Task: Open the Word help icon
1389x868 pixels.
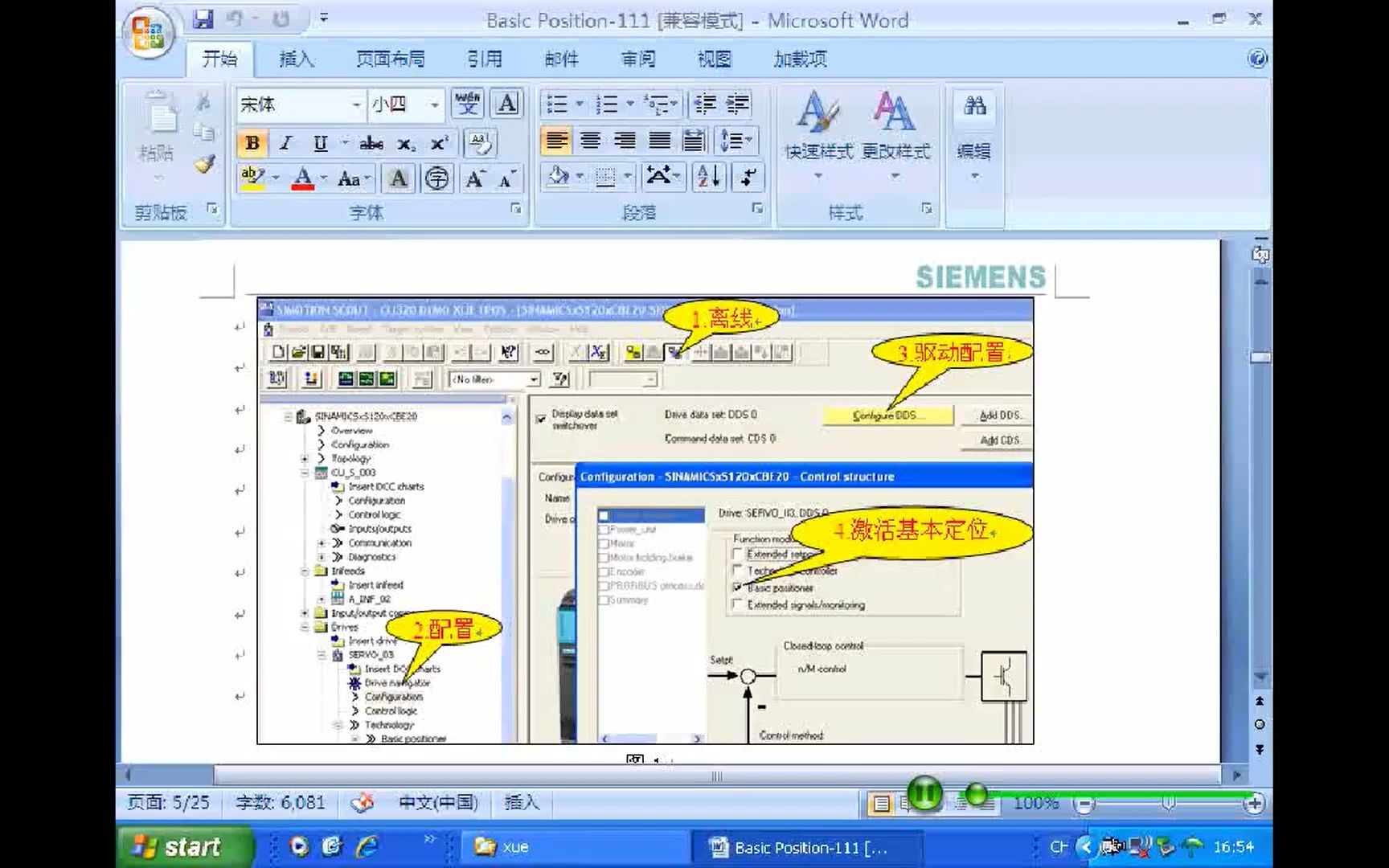Action: coord(1257,59)
